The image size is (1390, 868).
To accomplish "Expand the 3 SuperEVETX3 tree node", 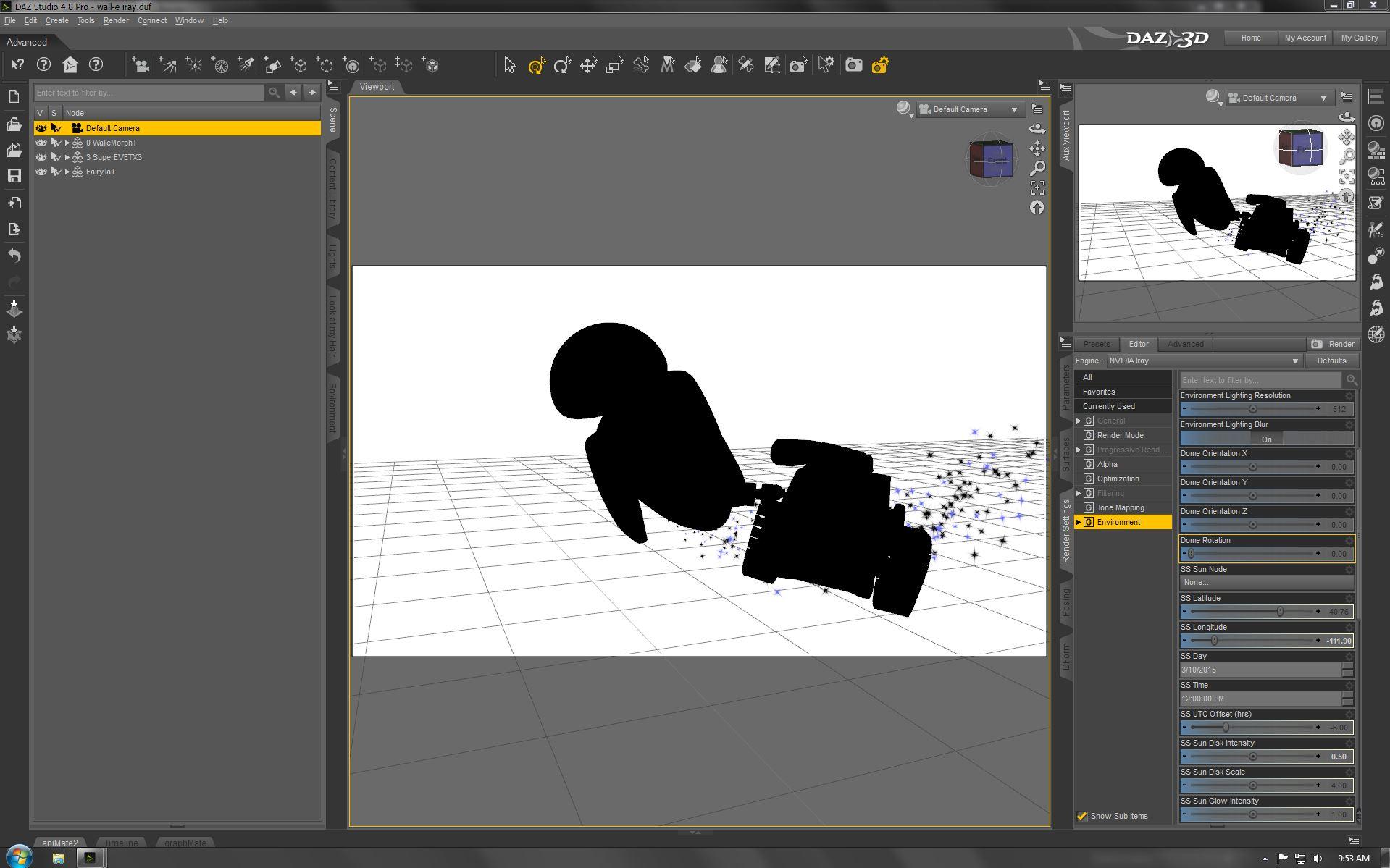I will tap(67, 157).
